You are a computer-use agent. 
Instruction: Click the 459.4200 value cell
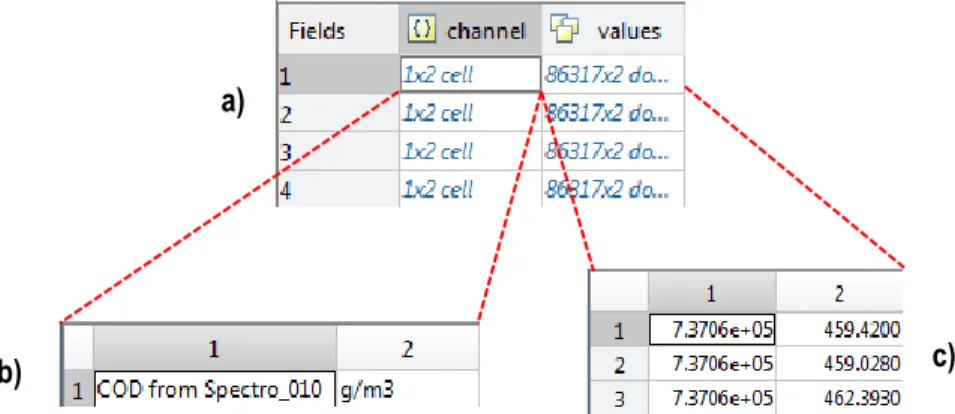click(x=839, y=329)
